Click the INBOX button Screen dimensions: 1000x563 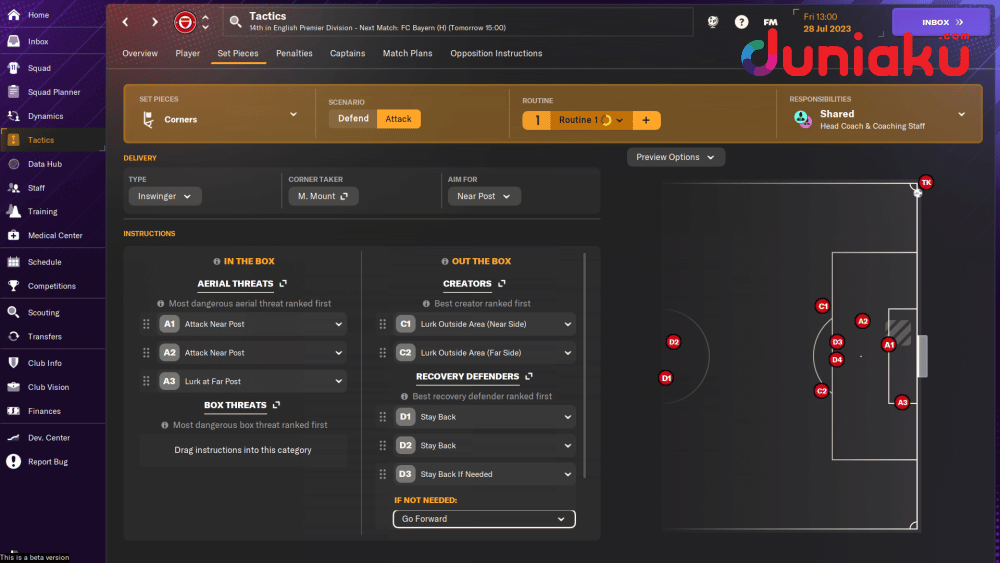point(941,22)
